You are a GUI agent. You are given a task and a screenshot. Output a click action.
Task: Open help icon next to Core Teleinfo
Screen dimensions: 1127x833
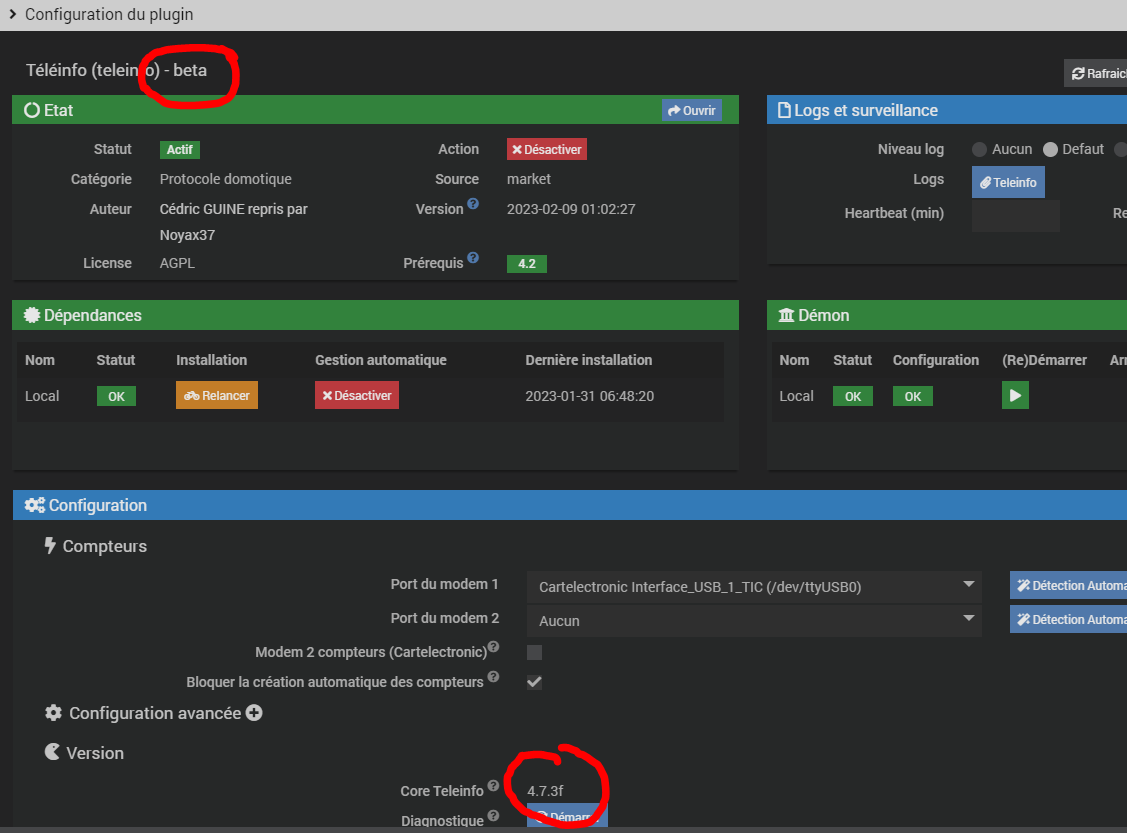pos(493,786)
